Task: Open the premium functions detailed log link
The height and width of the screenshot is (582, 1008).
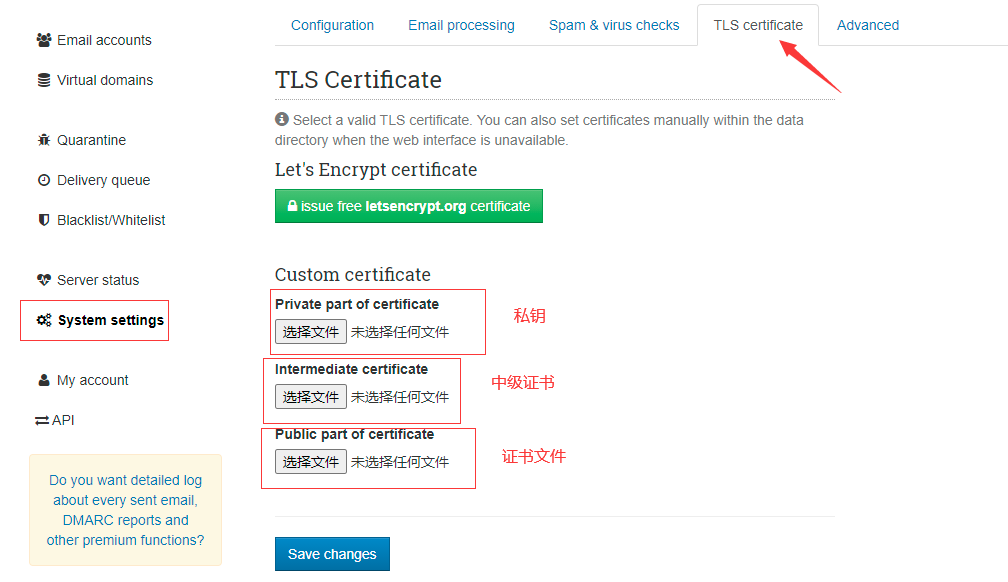Action: pyautogui.click(x=125, y=510)
